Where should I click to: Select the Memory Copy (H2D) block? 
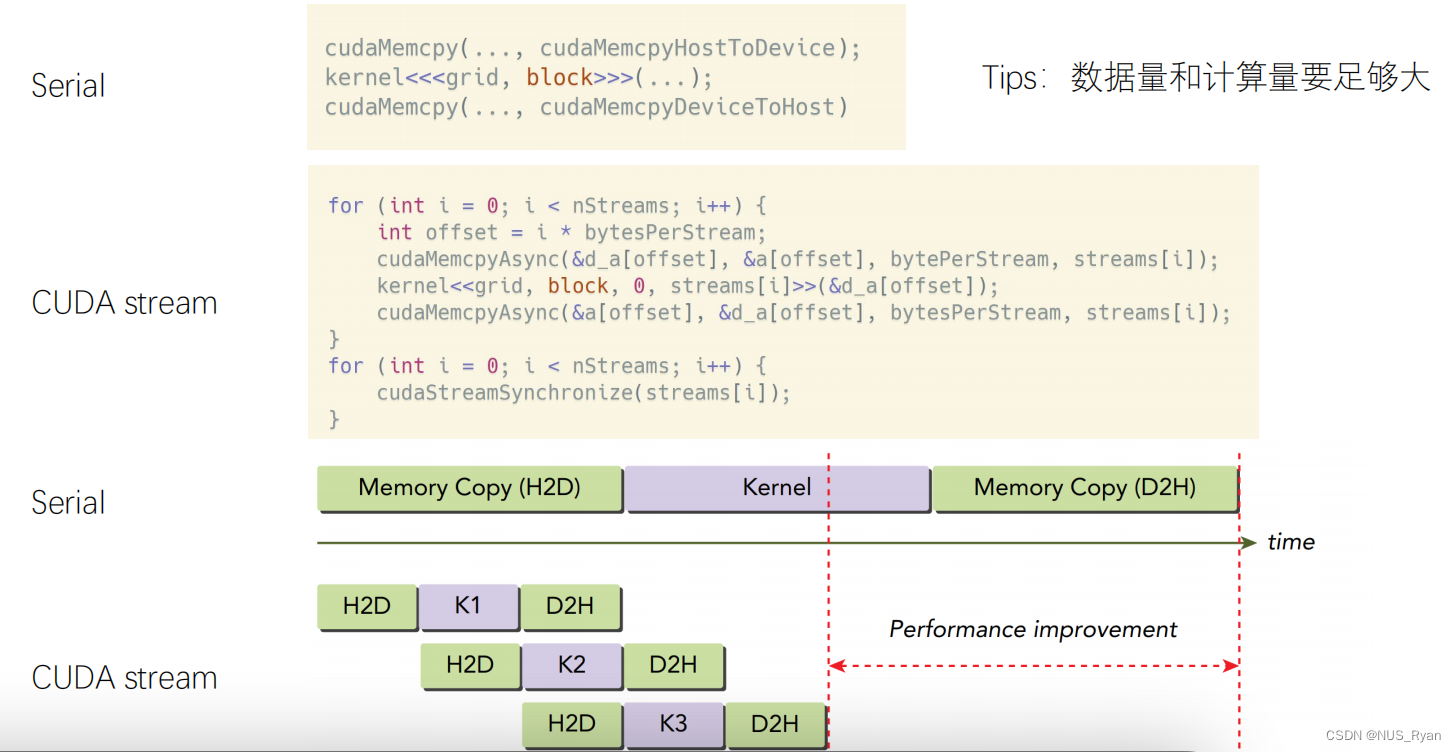(x=470, y=489)
